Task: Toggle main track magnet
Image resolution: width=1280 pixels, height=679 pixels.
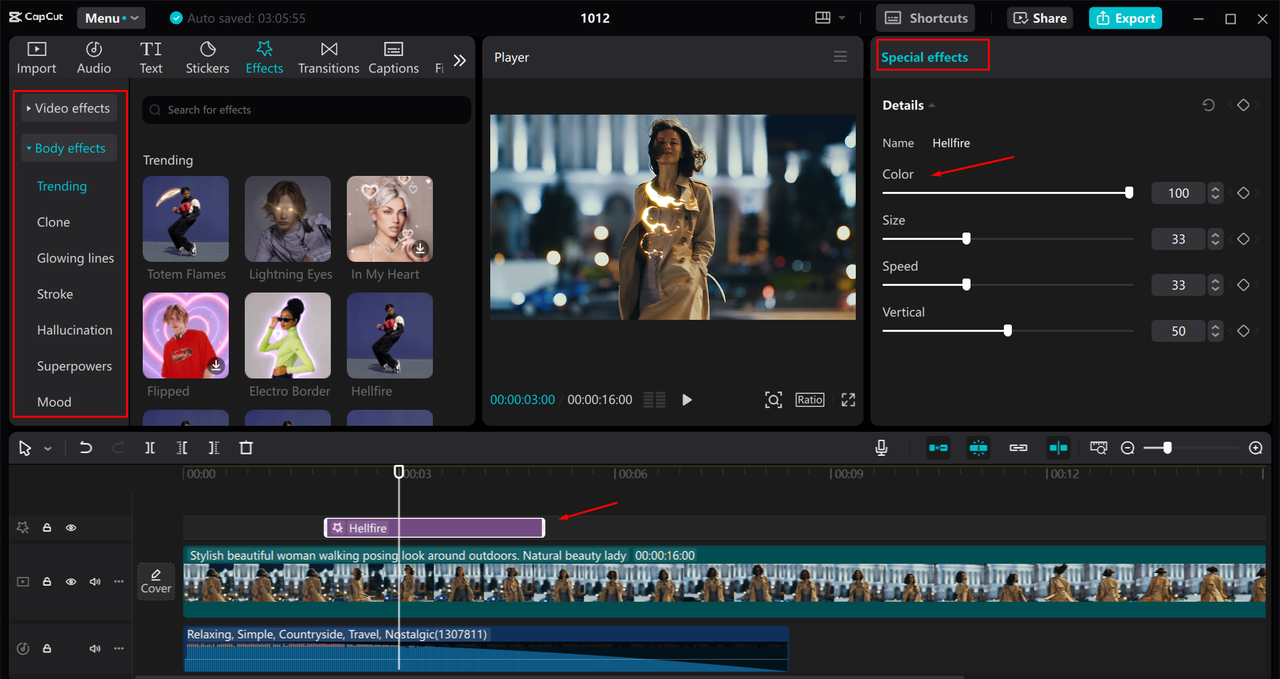Action: click(938, 448)
